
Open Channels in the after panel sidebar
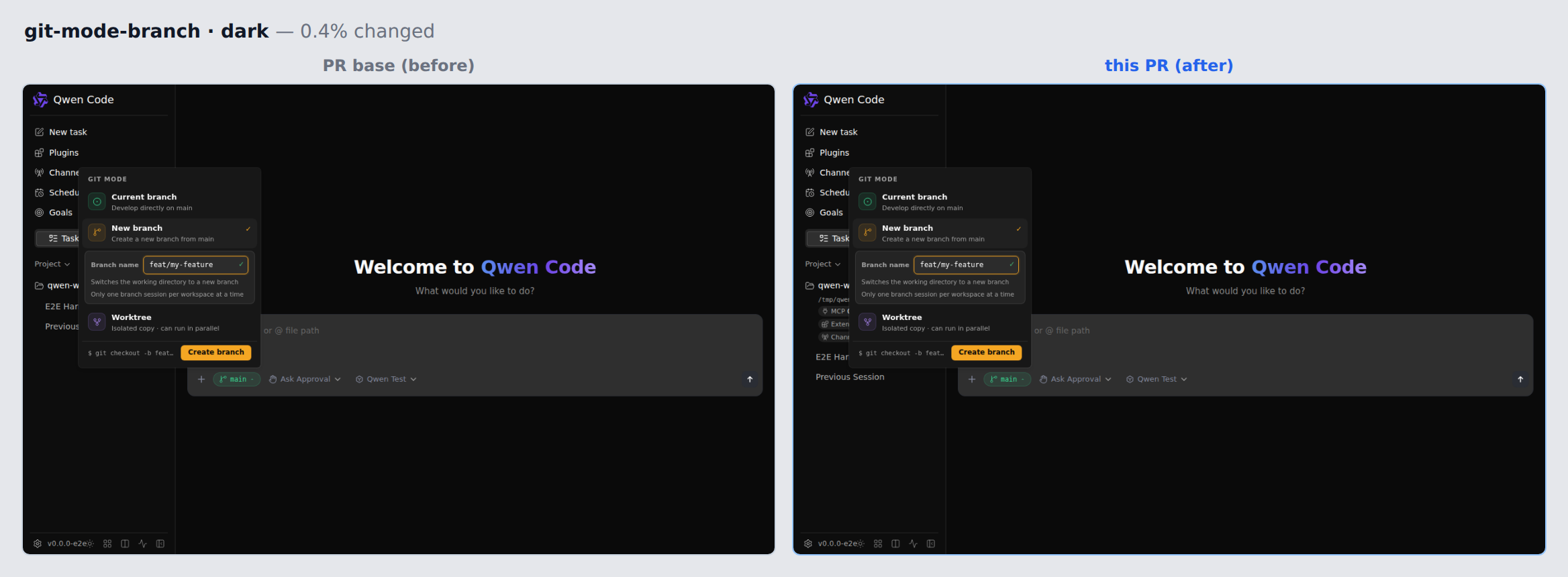click(827, 172)
